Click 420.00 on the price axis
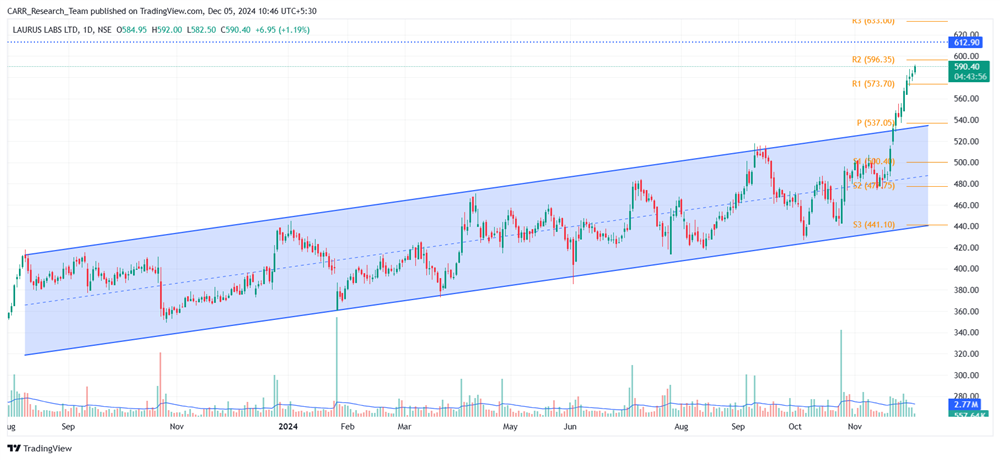The width and height of the screenshot is (1000, 460). (x=966, y=248)
